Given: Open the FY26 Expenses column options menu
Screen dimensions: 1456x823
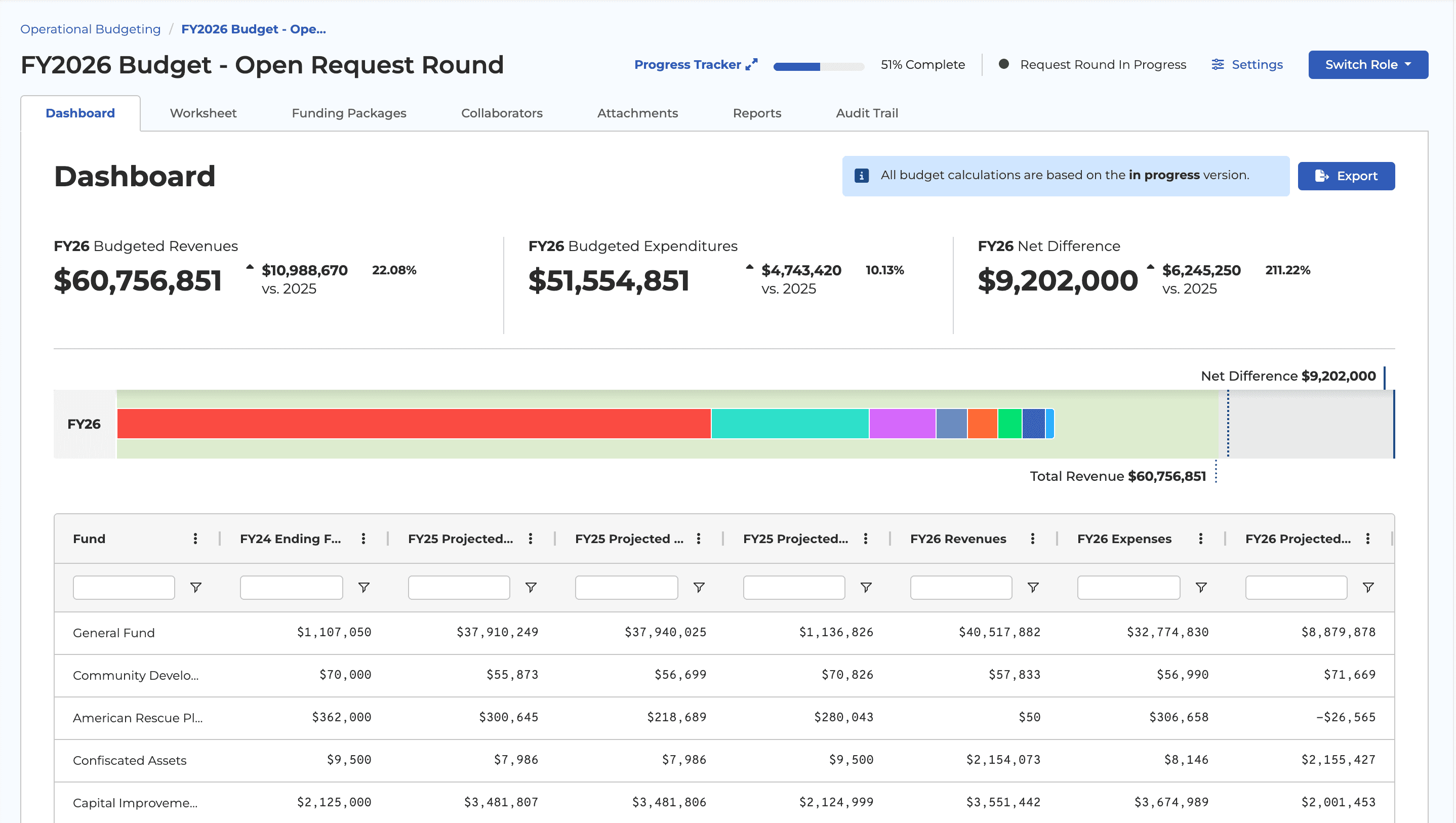Looking at the screenshot, I should tap(1200, 539).
